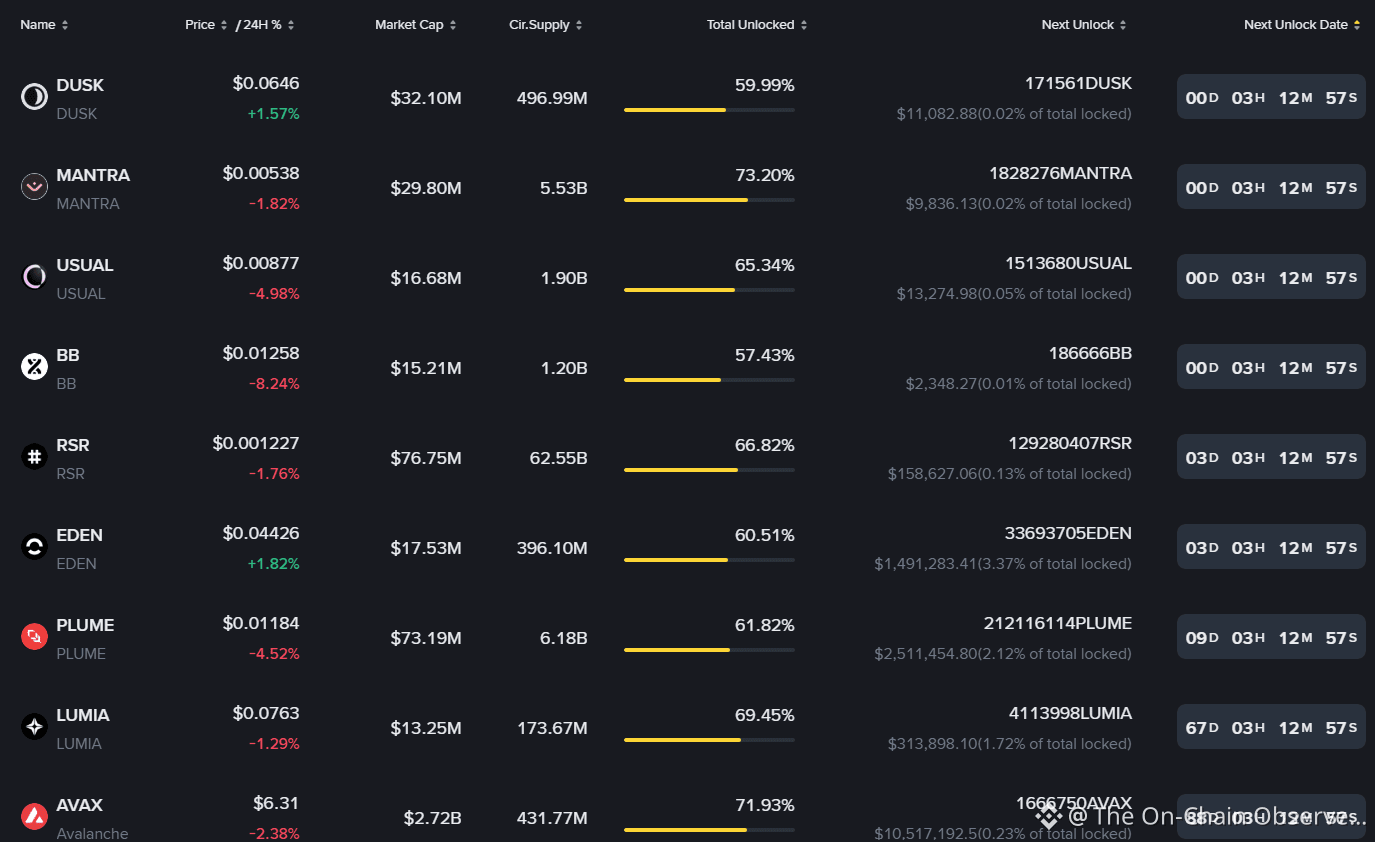Screen dimensions: 1375x842
Task: Open the AVAX token name link
Action: tap(79, 806)
